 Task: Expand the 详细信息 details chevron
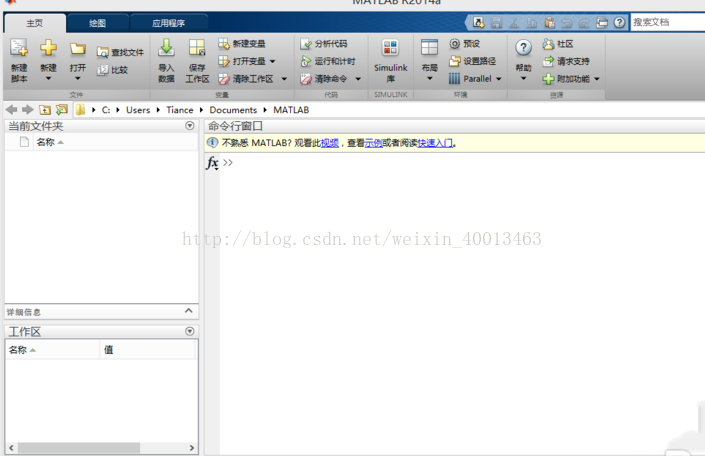pos(189,311)
